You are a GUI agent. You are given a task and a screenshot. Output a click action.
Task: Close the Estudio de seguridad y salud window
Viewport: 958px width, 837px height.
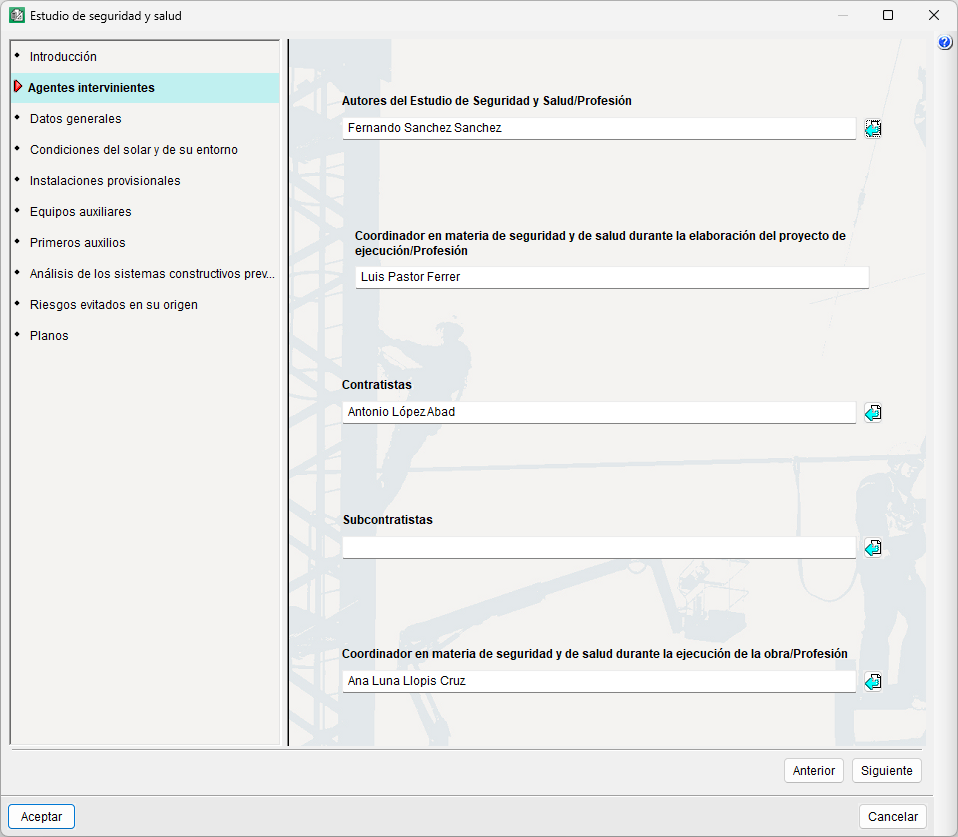coord(934,15)
